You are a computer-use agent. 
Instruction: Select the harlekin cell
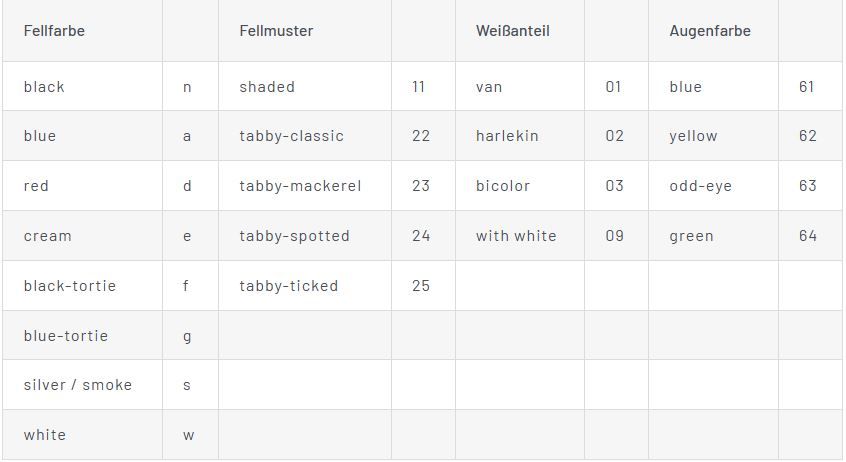(x=507, y=136)
